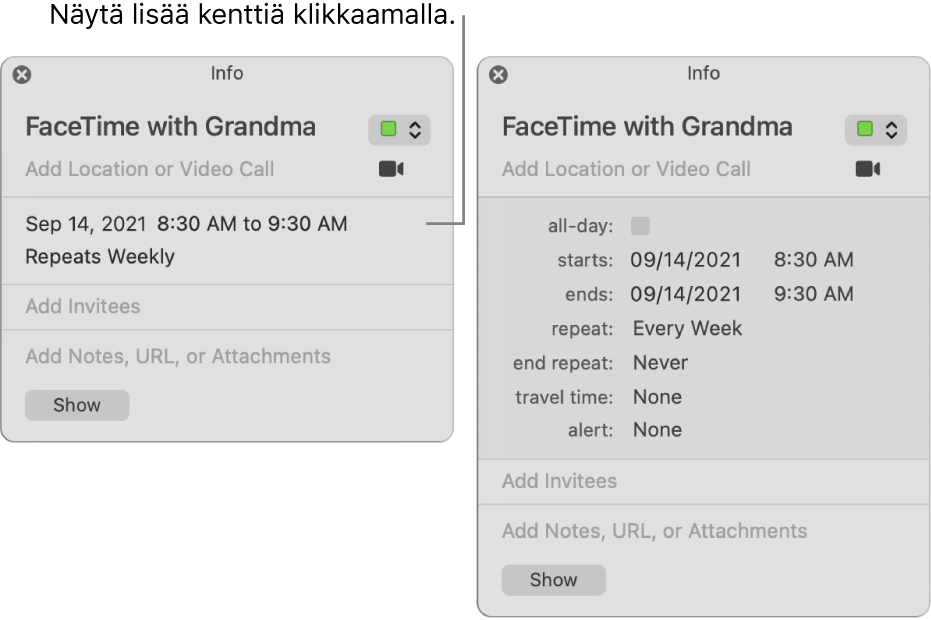Click Show button in left Info window
Image resolution: width=931 pixels, height=620 pixels.
(77, 405)
